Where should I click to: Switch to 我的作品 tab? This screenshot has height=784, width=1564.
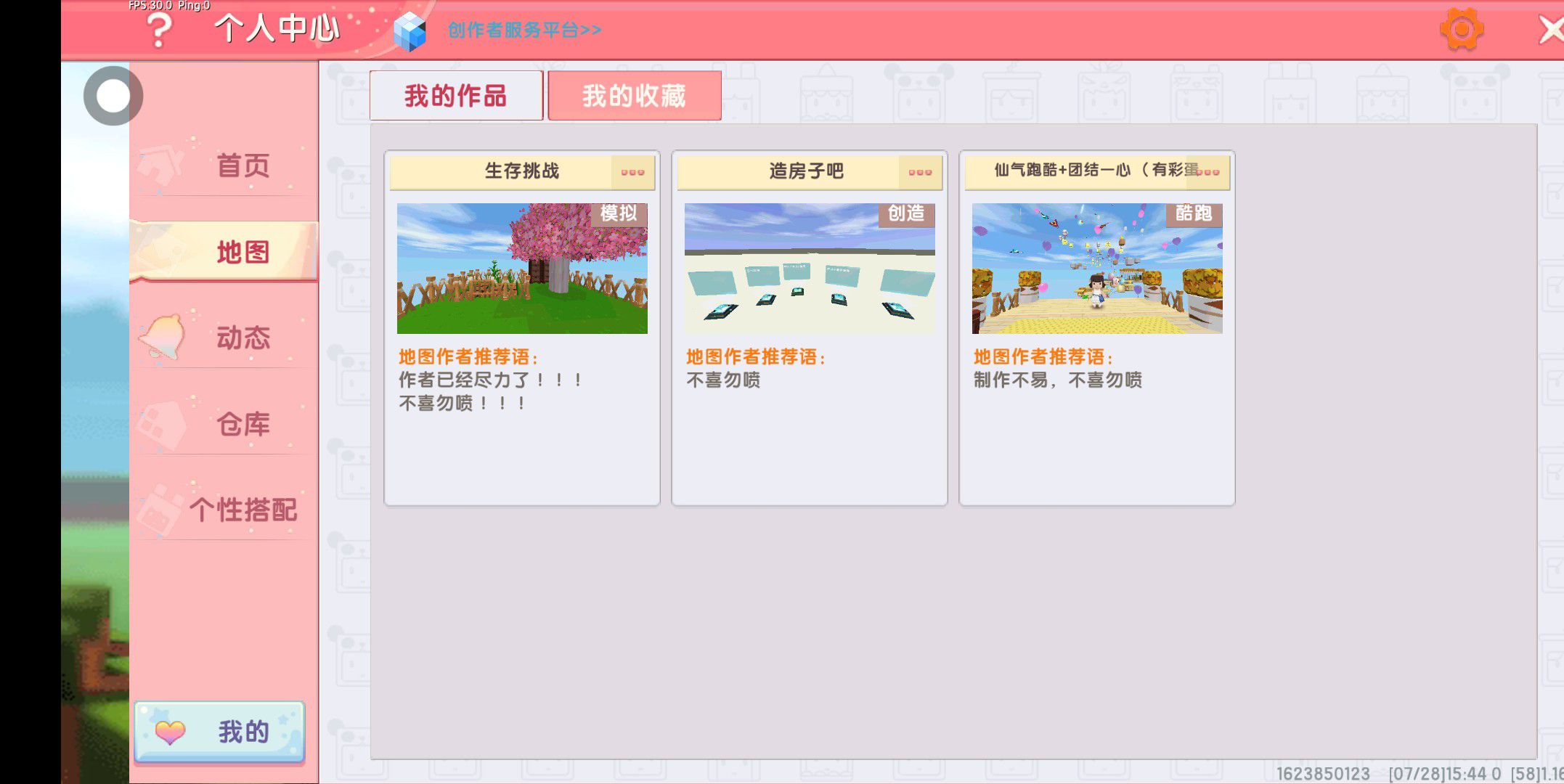click(x=456, y=96)
